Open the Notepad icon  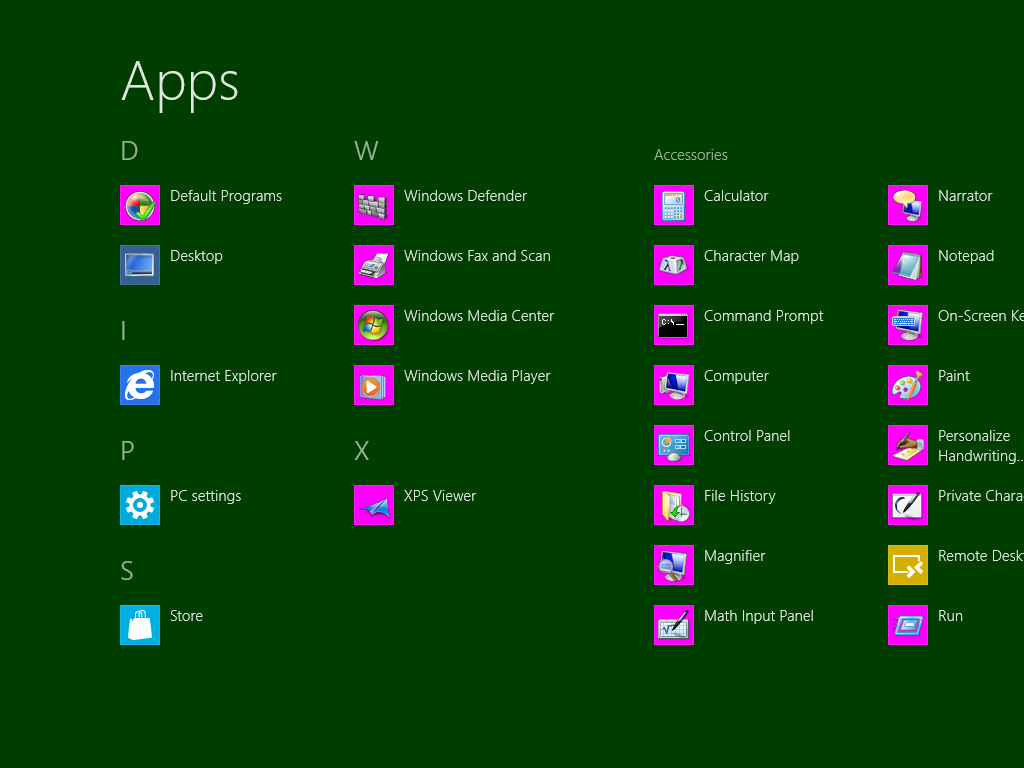pos(908,265)
